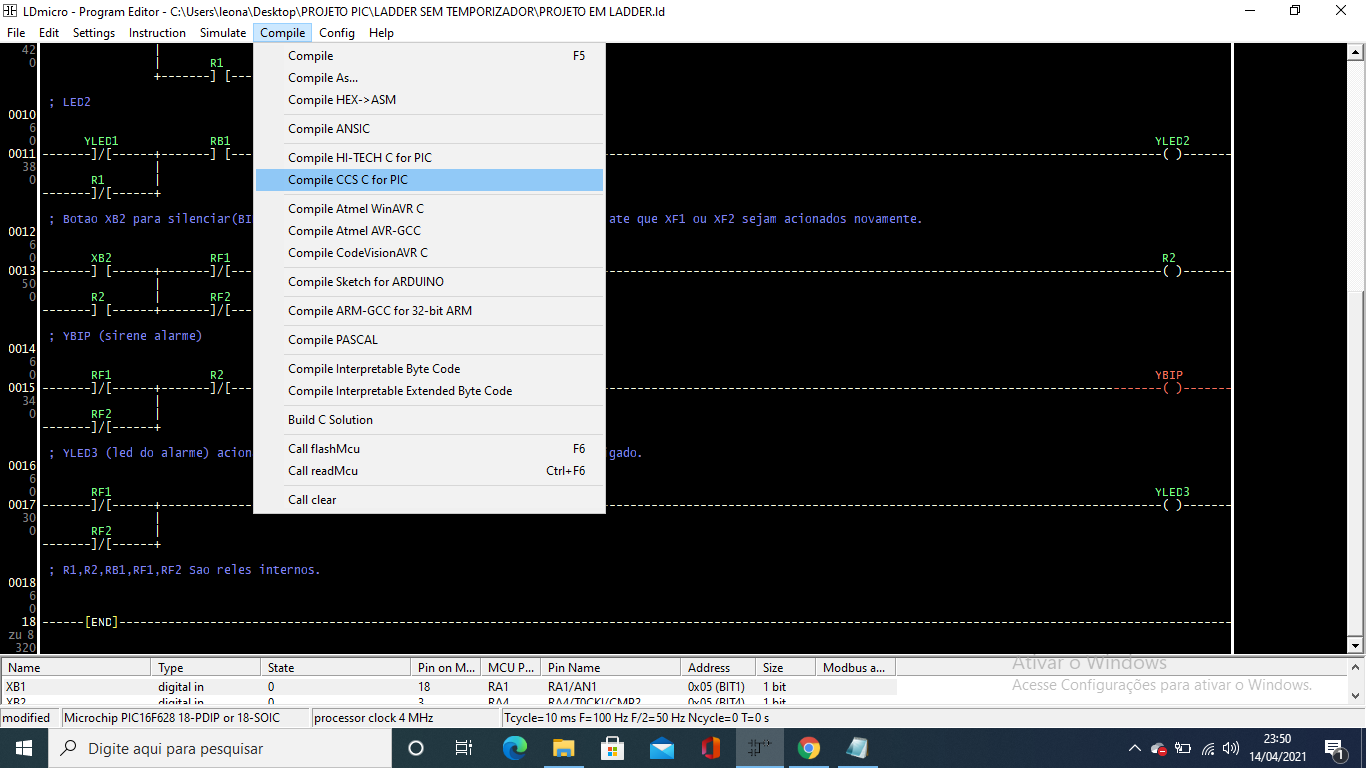Open Mail app from taskbar
This screenshot has width=1366, height=768.
661,748
